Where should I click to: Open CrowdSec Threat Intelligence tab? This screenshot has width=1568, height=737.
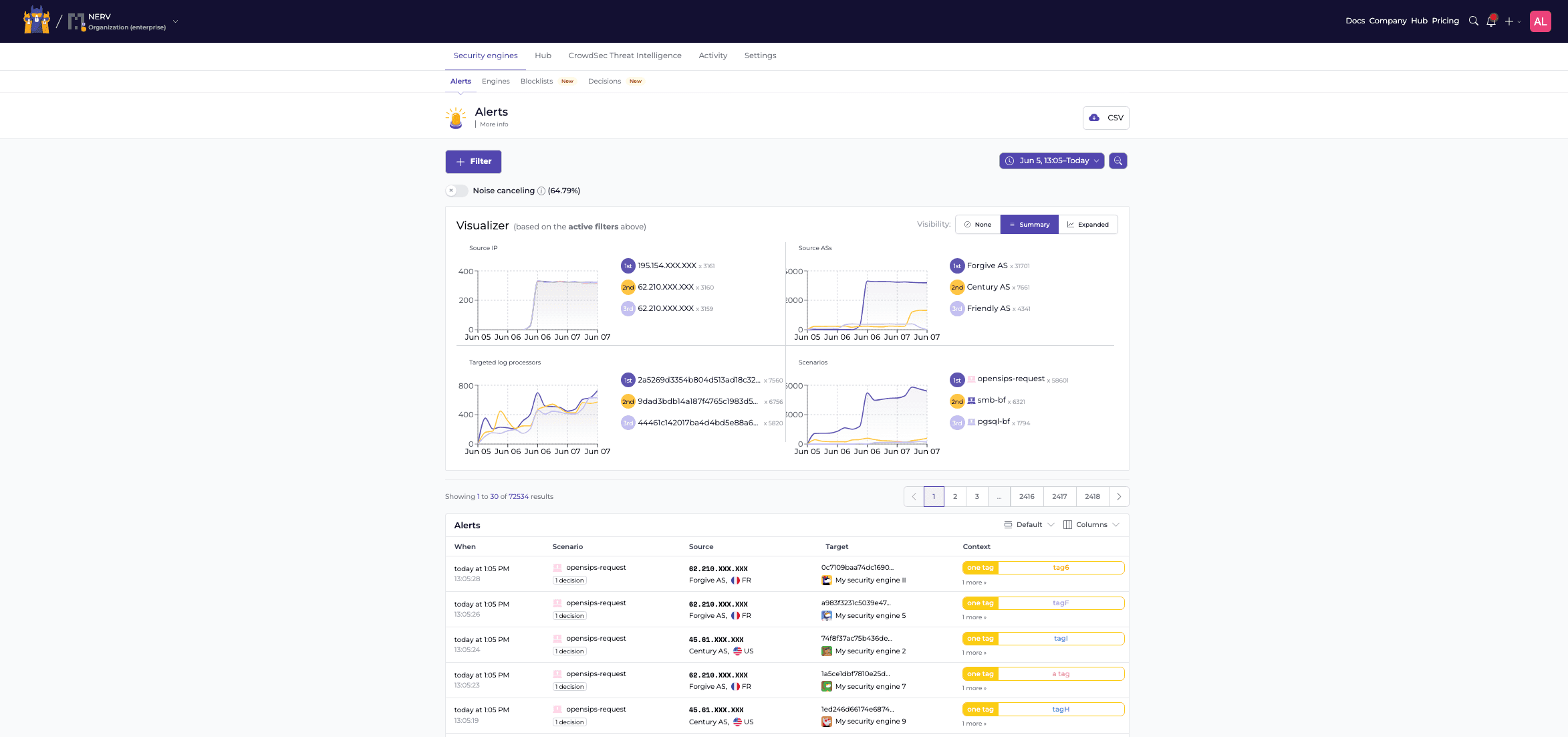tap(625, 56)
